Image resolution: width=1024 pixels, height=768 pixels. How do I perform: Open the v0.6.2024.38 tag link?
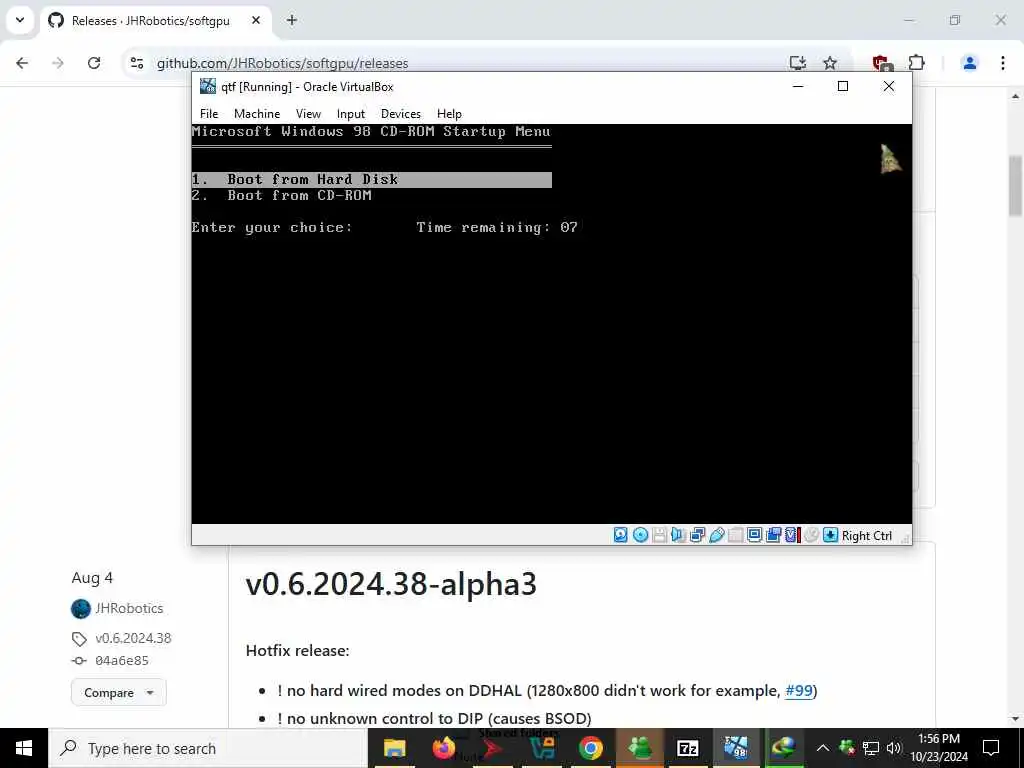pos(133,639)
